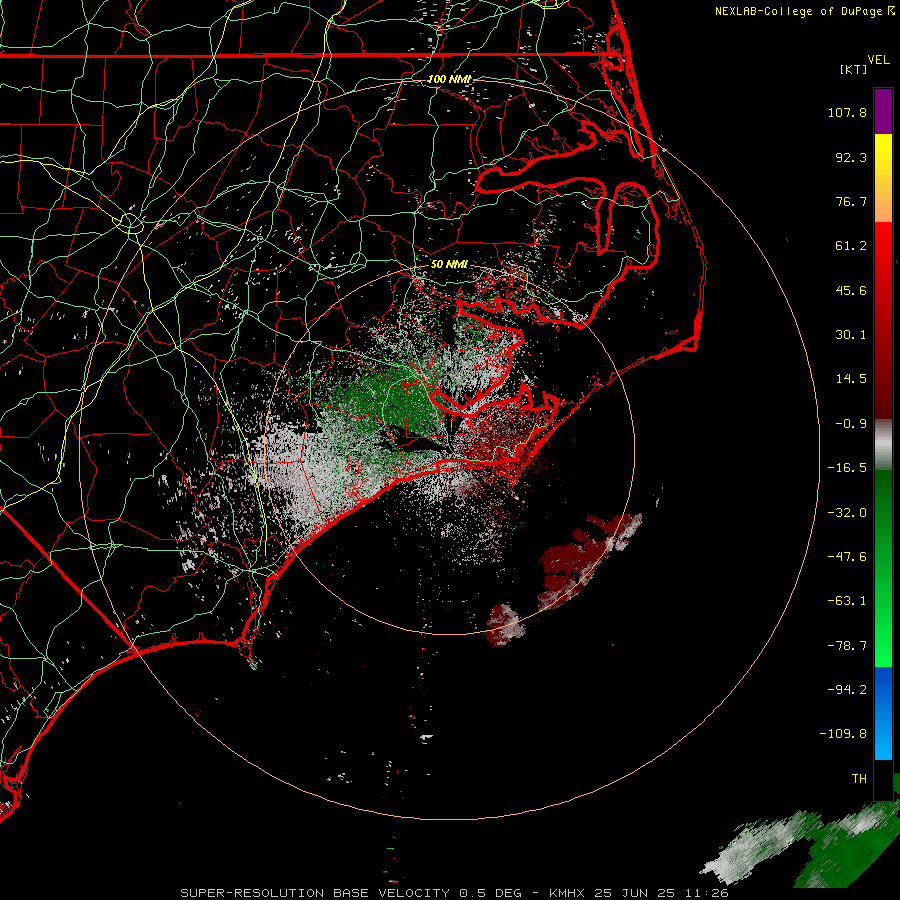Select the -109.8 legend value
This screenshot has height=900, width=900.
843,734
